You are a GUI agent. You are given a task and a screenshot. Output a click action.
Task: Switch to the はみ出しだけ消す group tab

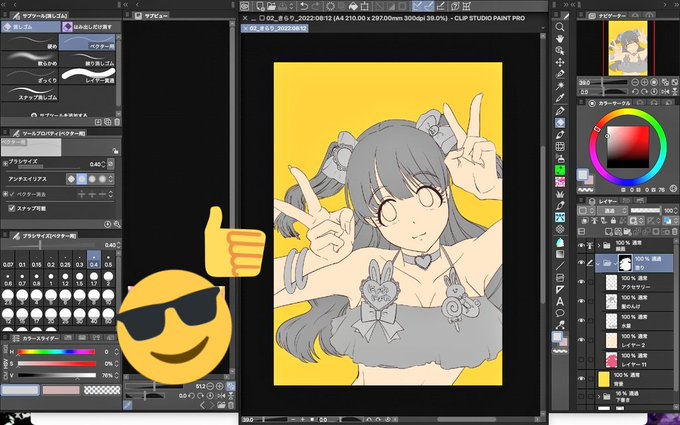coord(89,27)
